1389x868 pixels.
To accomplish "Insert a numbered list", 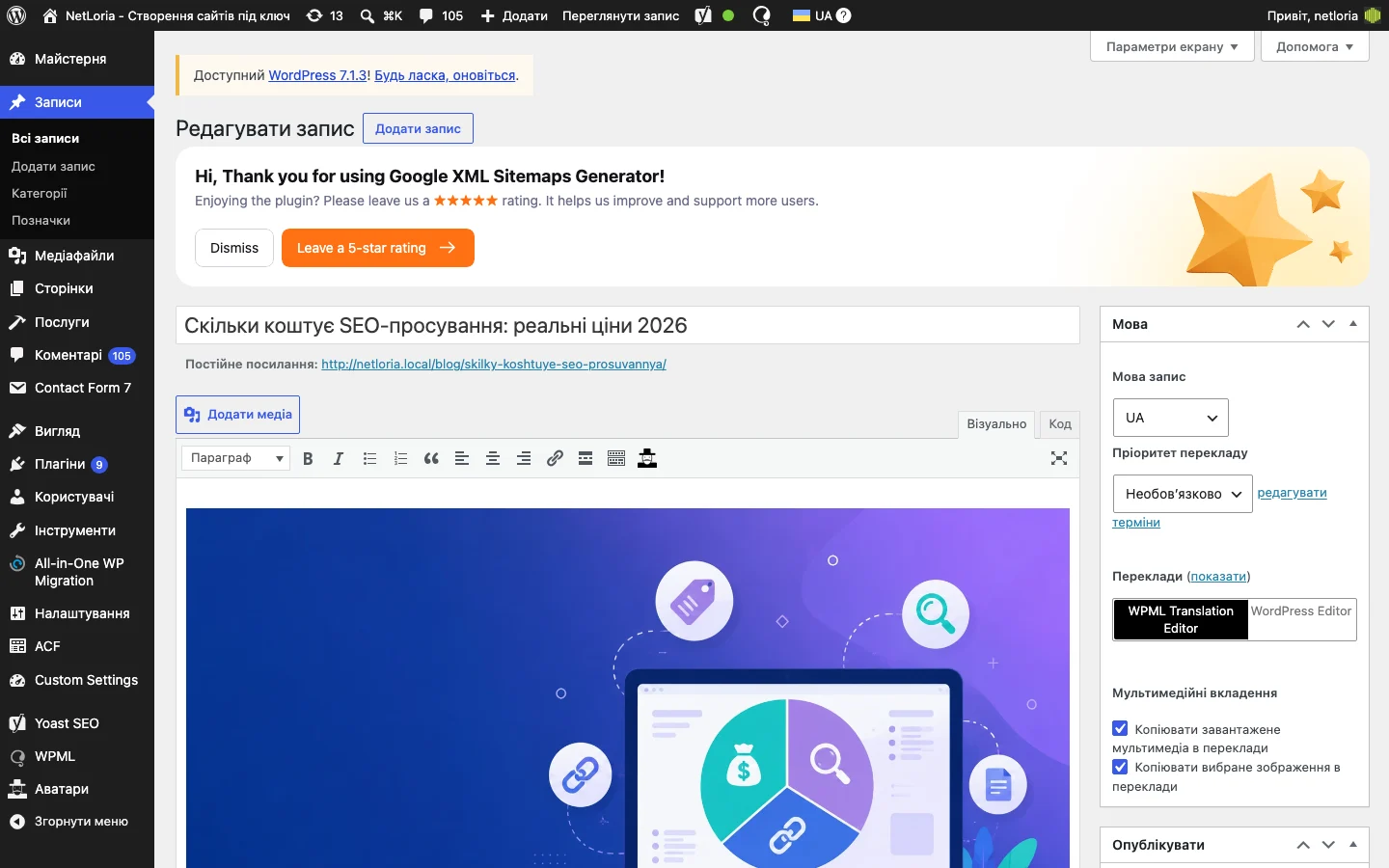I will pos(400,459).
